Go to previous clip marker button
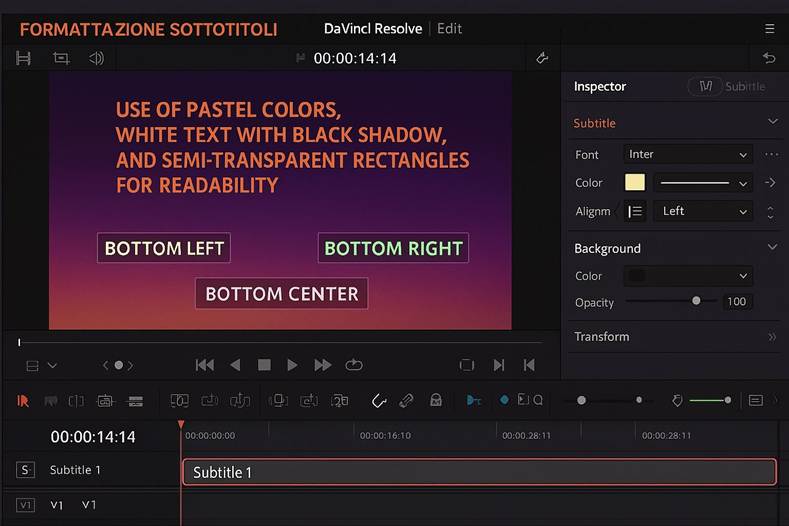The height and width of the screenshot is (526, 789). 529,365
